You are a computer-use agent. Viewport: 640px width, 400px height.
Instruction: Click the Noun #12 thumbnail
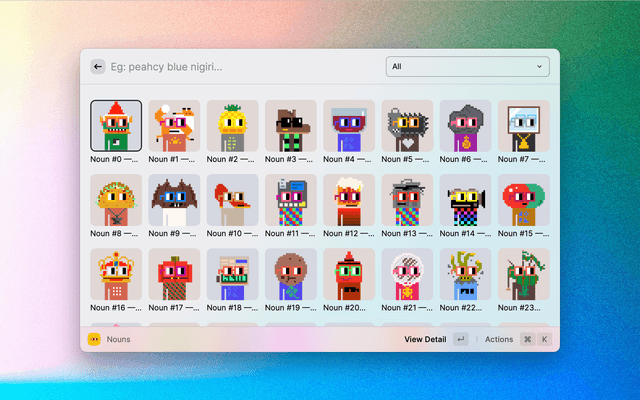[x=349, y=200]
